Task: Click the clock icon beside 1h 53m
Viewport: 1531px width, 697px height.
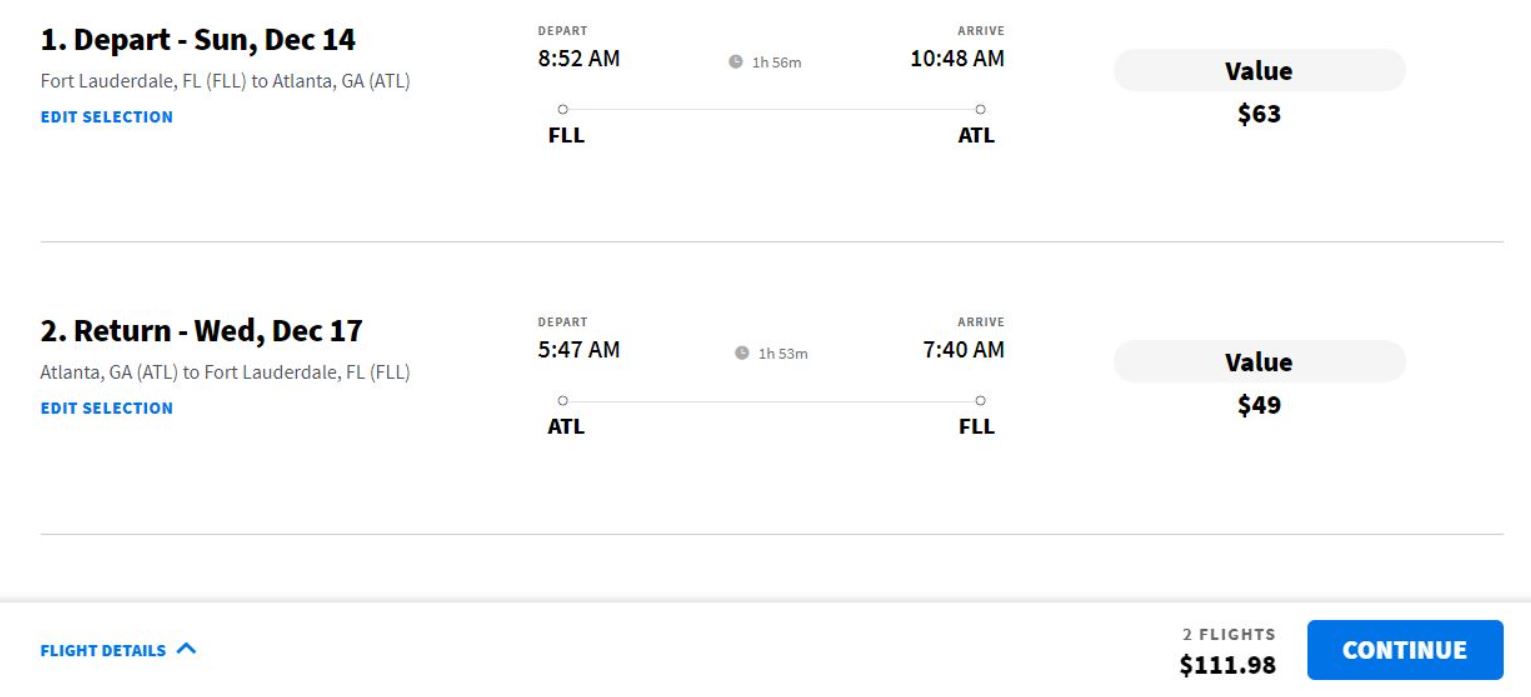Action: [742, 353]
